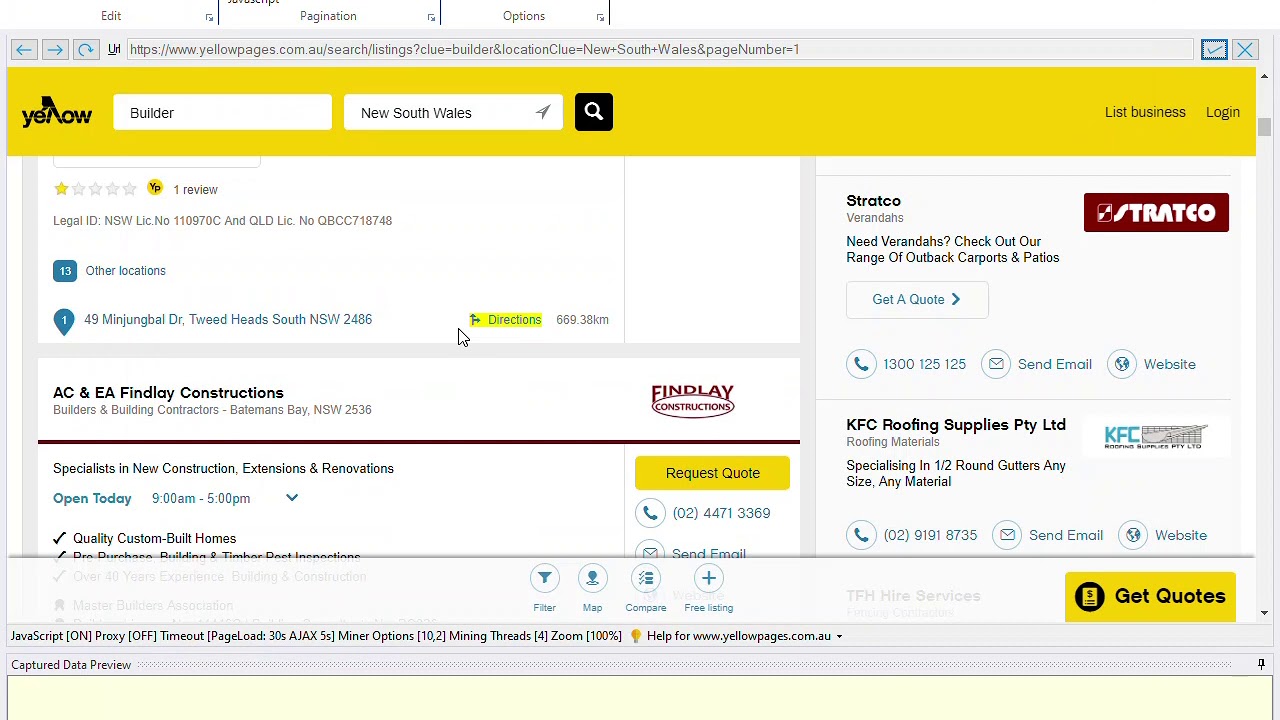
Task: Click the List business link
Action: 1145,112
